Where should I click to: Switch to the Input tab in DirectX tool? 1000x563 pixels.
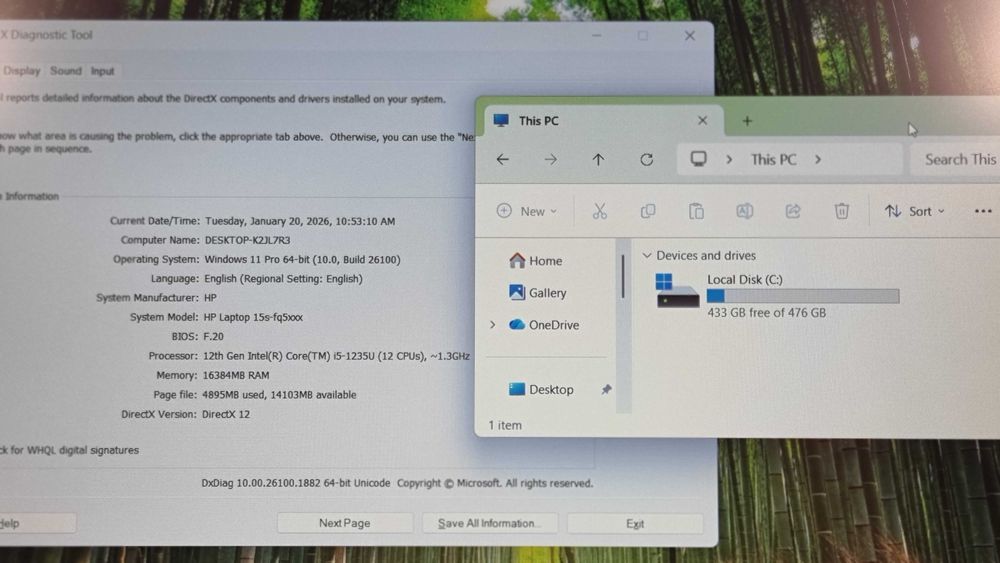point(102,71)
